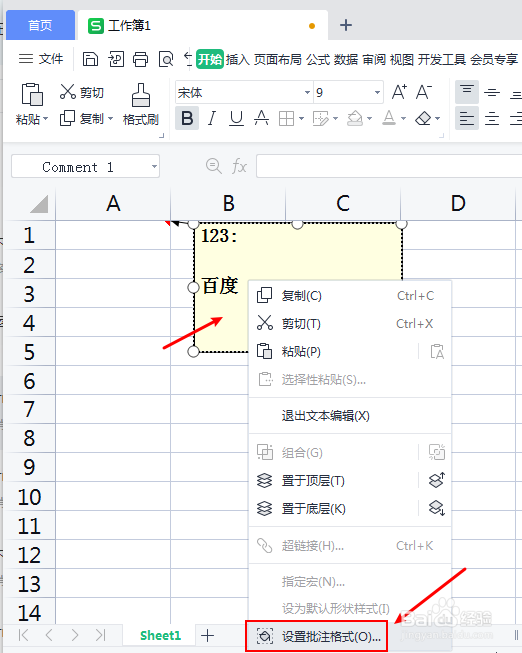Toggle Italic formatting
Viewport: 522px width, 653px height.
pos(212,118)
